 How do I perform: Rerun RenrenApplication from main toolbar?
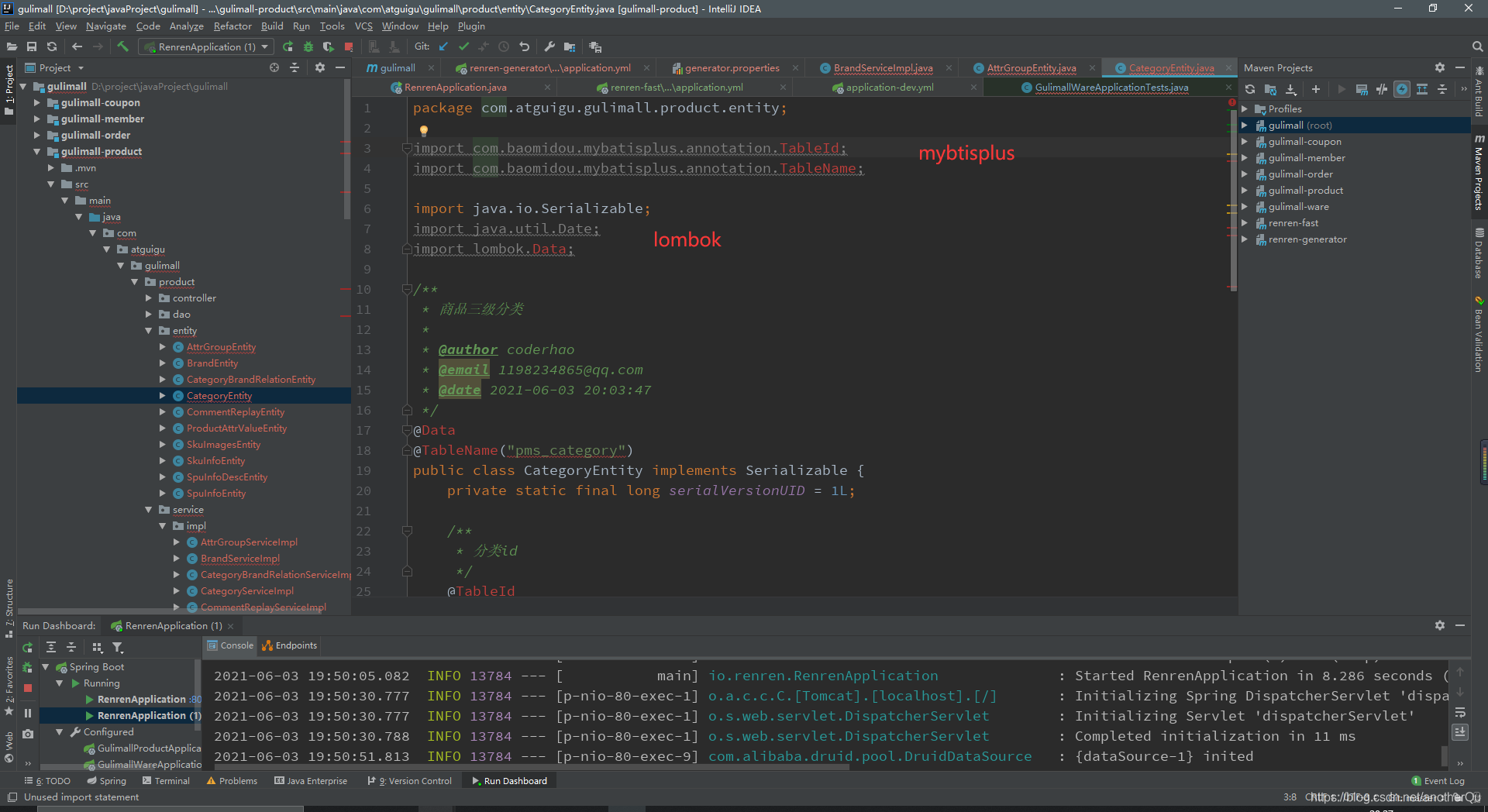click(288, 46)
